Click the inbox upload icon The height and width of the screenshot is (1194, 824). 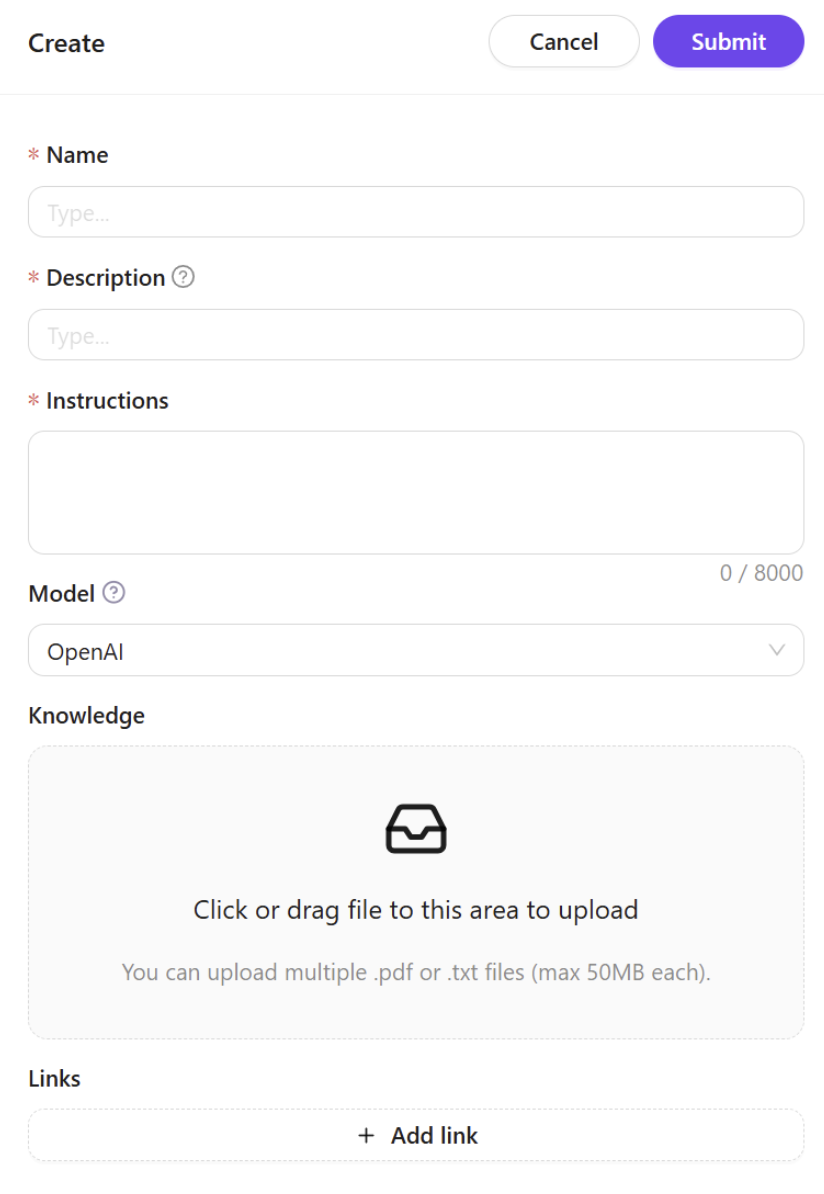[416, 829]
